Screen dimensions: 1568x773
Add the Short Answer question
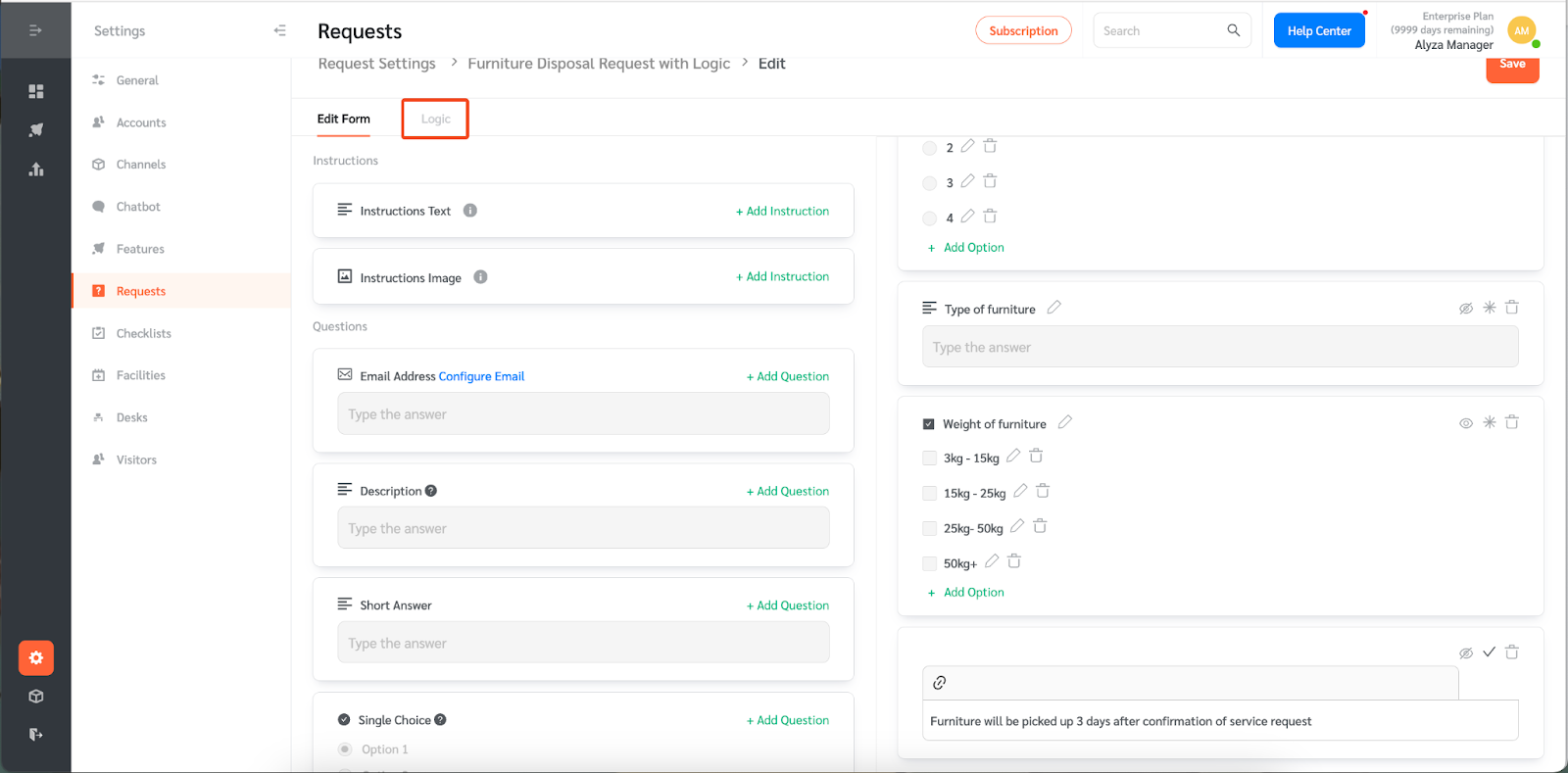[x=788, y=605]
